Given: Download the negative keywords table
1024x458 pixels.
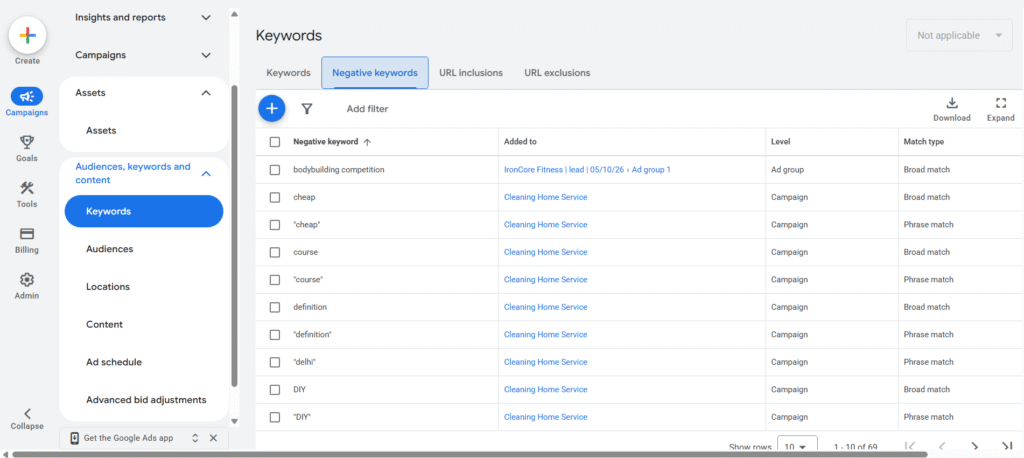Looking at the screenshot, I should pyautogui.click(x=952, y=110).
